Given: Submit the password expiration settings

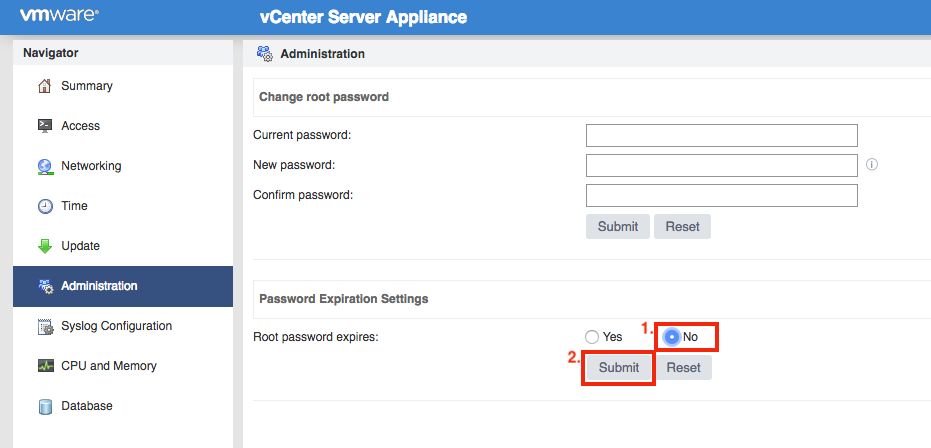Looking at the screenshot, I should pos(619,368).
